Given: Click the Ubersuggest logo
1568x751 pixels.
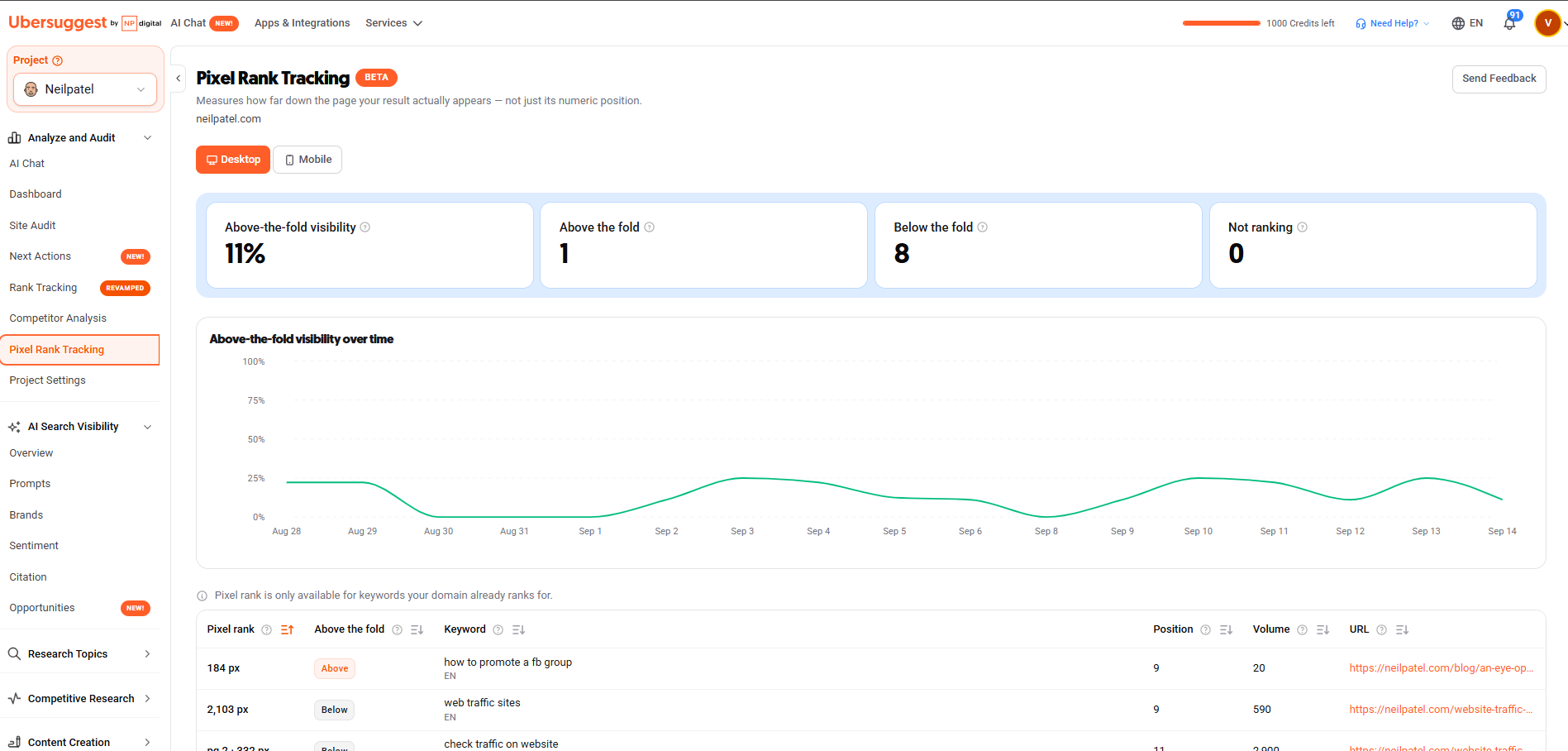Looking at the screenshot, I should [x=58, y=22].
